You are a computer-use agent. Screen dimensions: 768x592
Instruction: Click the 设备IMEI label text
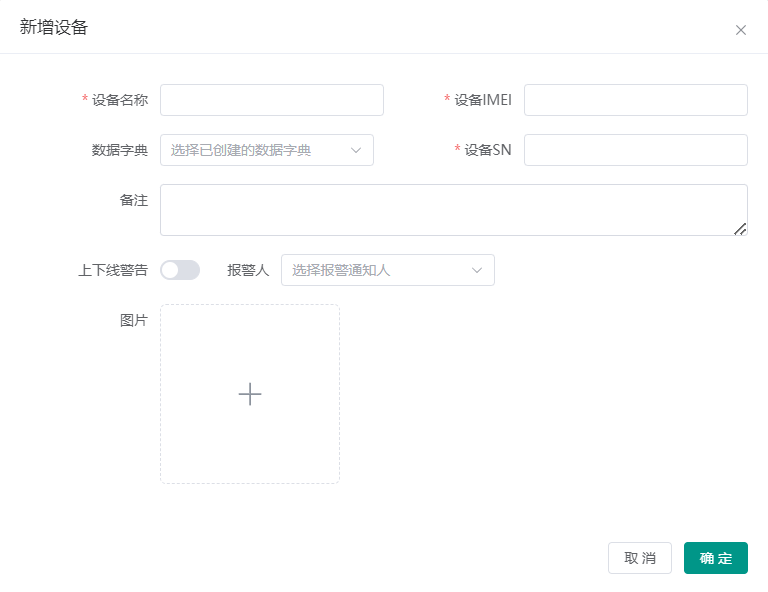pyautogui.click(x=483, y=100)
